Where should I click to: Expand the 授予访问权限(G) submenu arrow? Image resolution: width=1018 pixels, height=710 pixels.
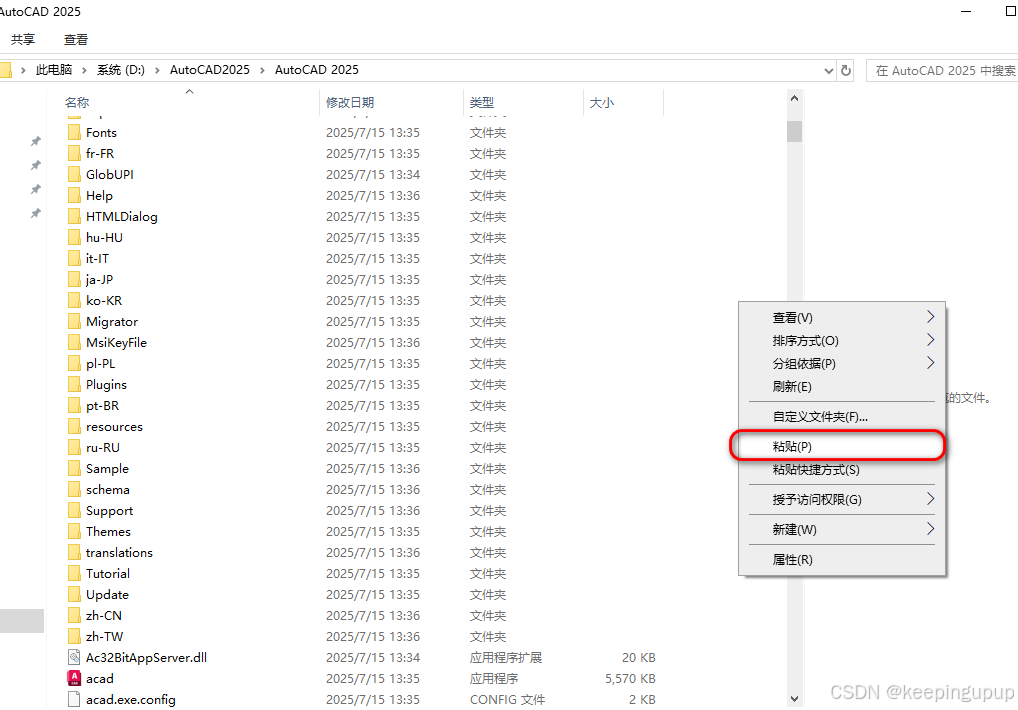tap(930, 498)
